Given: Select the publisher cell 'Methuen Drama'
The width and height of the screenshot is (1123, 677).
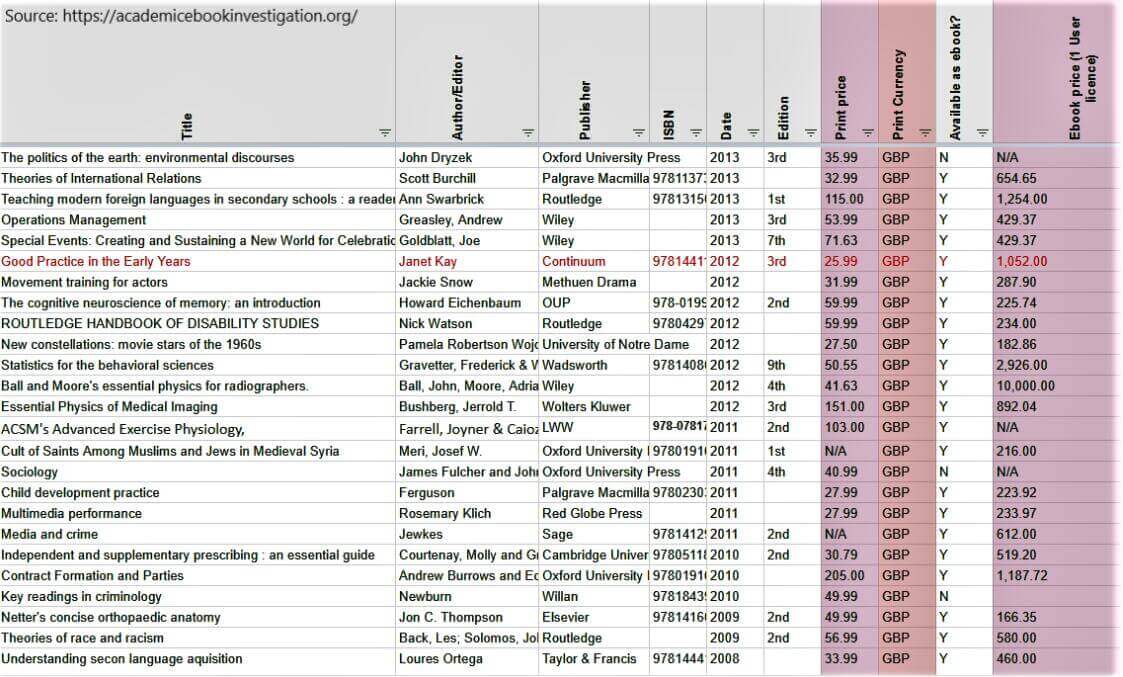Looking at the screenshot, I should tap(594, 282).
